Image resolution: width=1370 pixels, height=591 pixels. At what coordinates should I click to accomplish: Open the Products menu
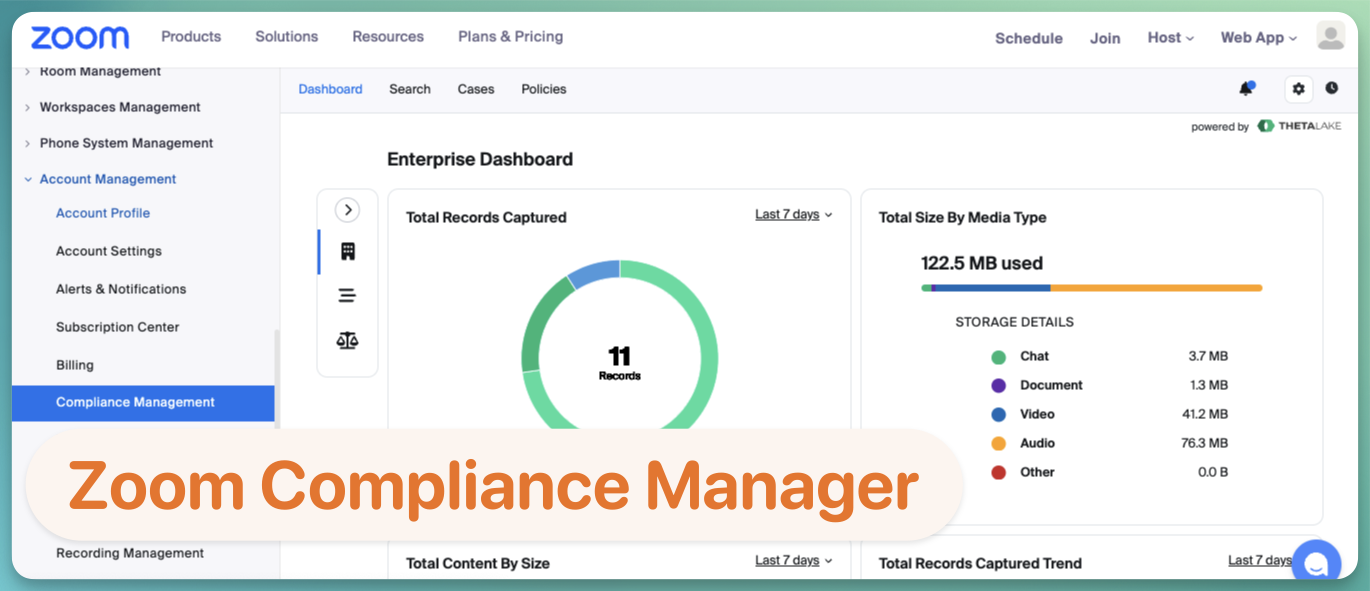[191, 36]
